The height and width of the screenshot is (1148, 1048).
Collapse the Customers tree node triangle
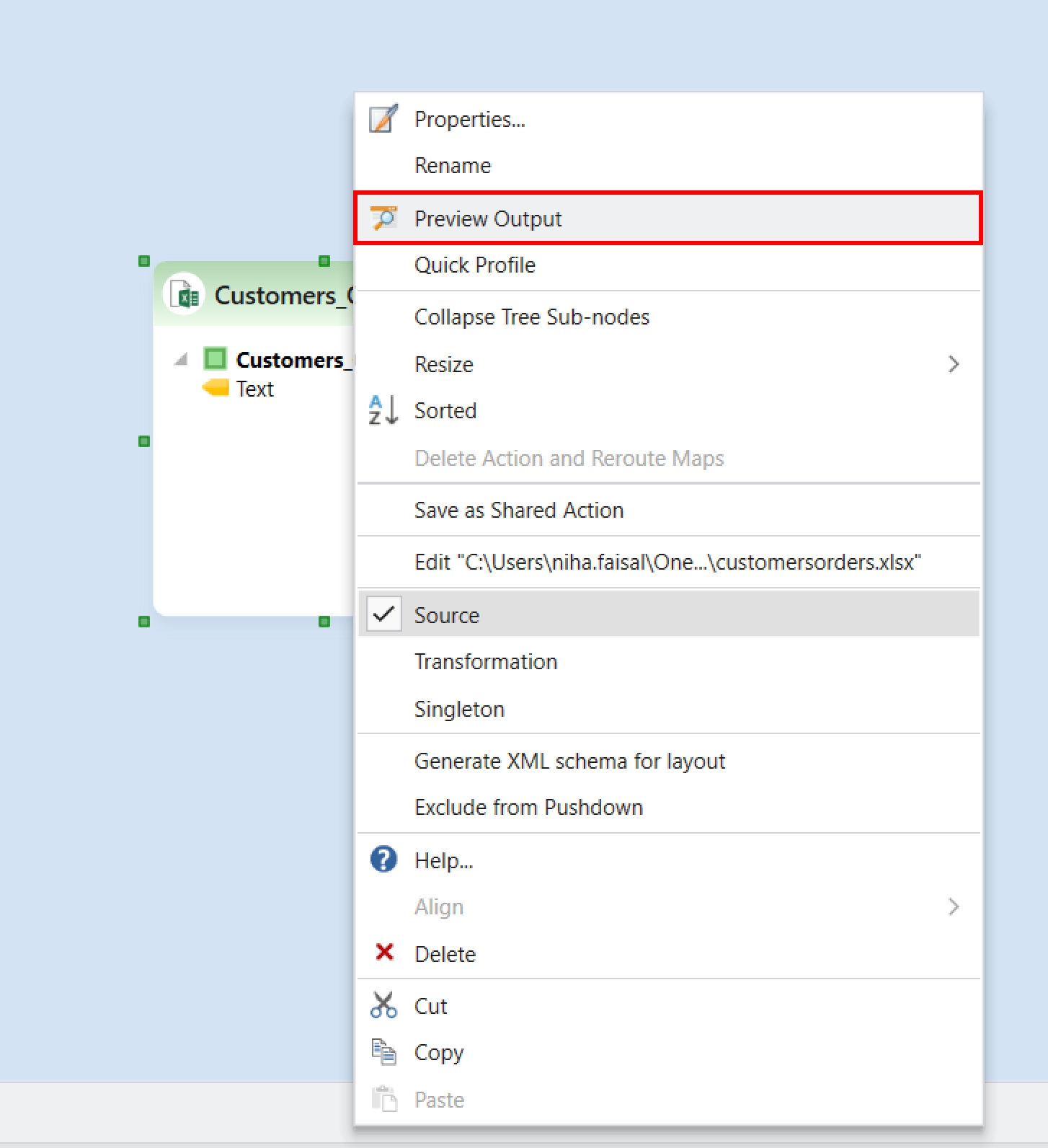181,359
